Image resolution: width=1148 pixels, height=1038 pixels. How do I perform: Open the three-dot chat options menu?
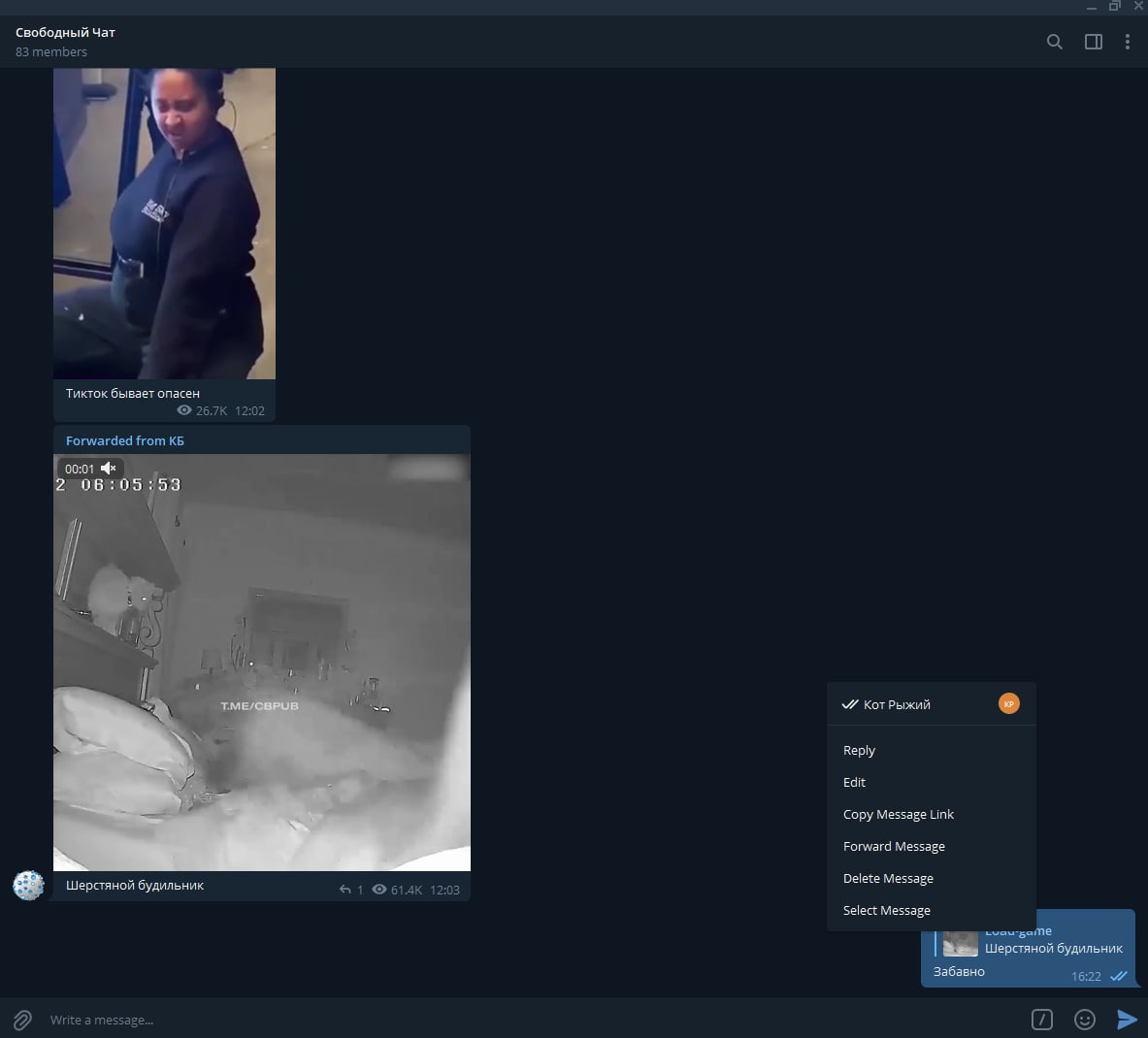tap(1127, 42)
